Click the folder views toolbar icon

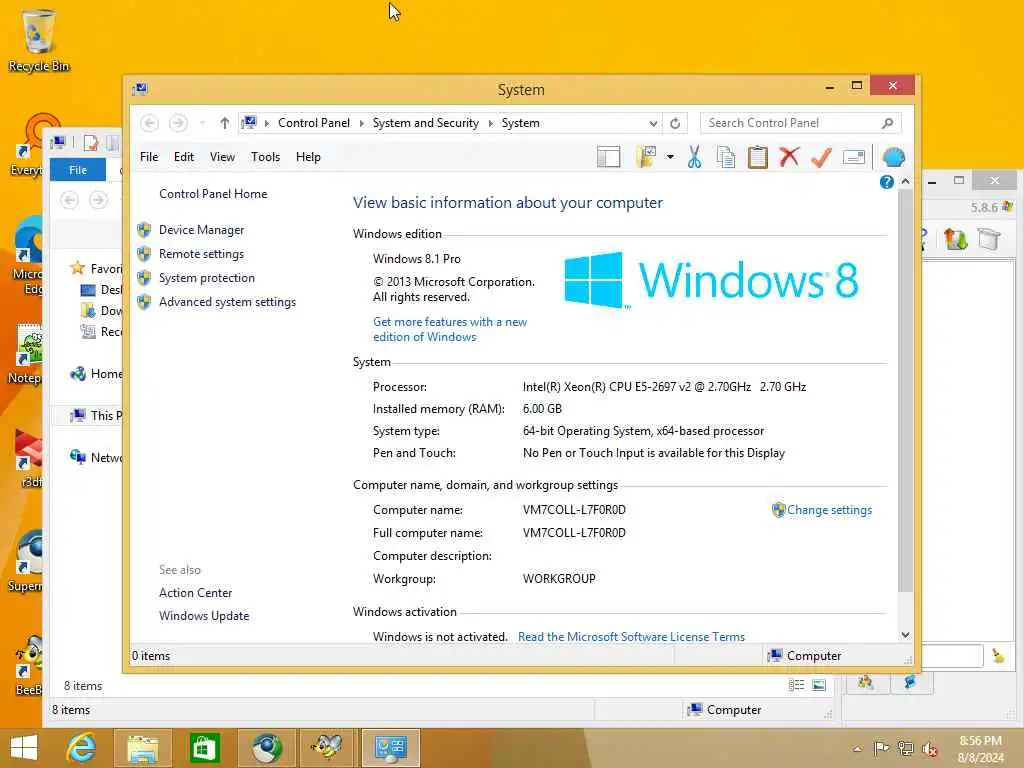point(646,157)
